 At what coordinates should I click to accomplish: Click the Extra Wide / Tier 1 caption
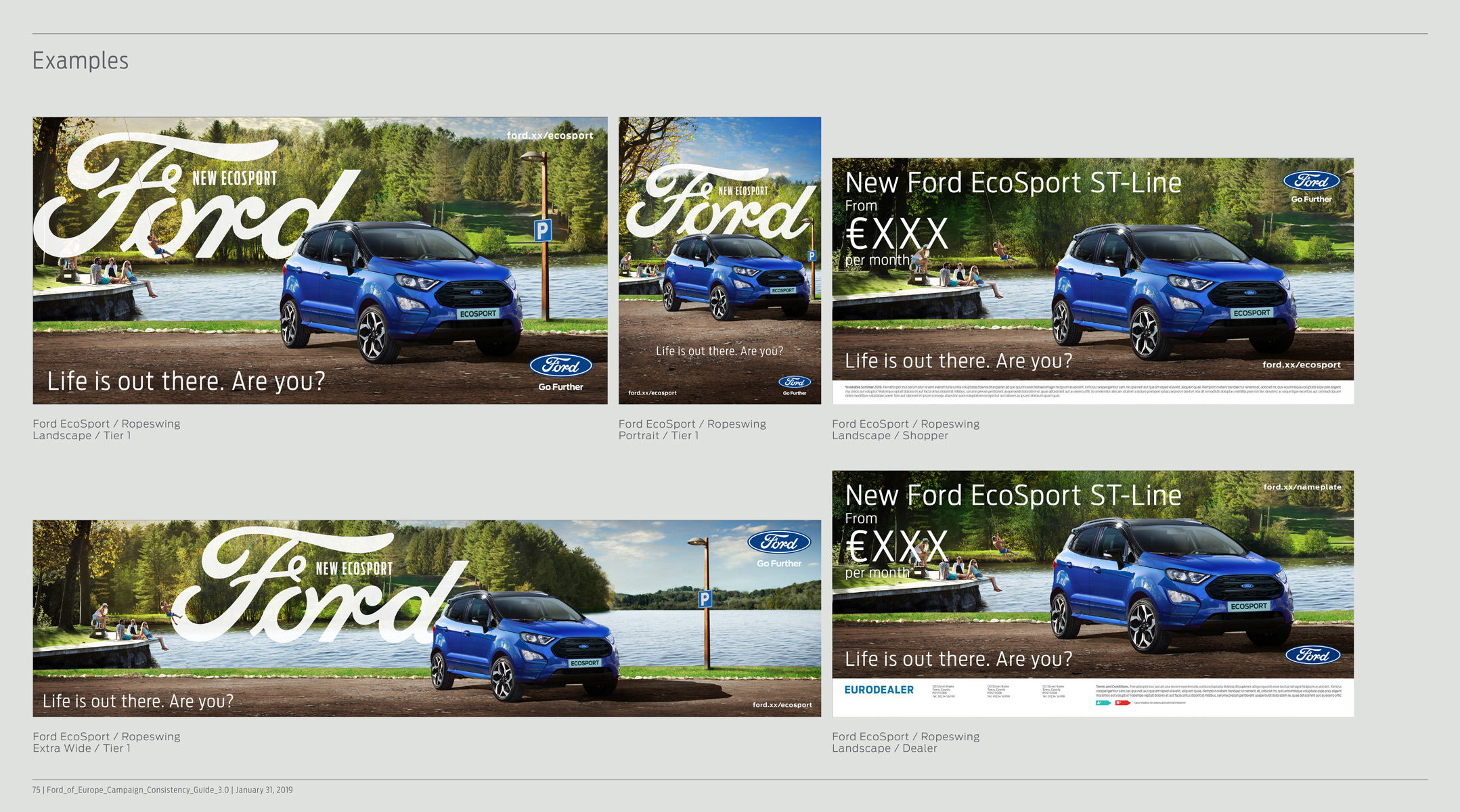81,748
